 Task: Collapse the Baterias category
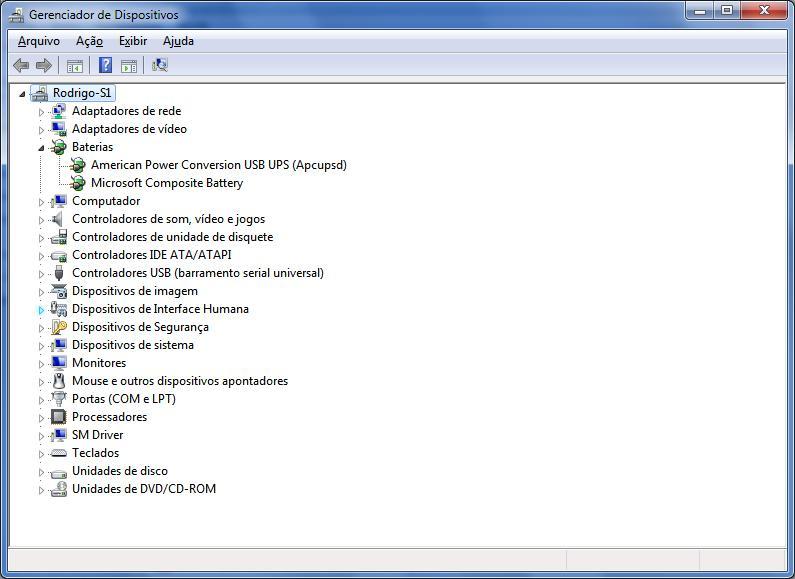point(41,148)
